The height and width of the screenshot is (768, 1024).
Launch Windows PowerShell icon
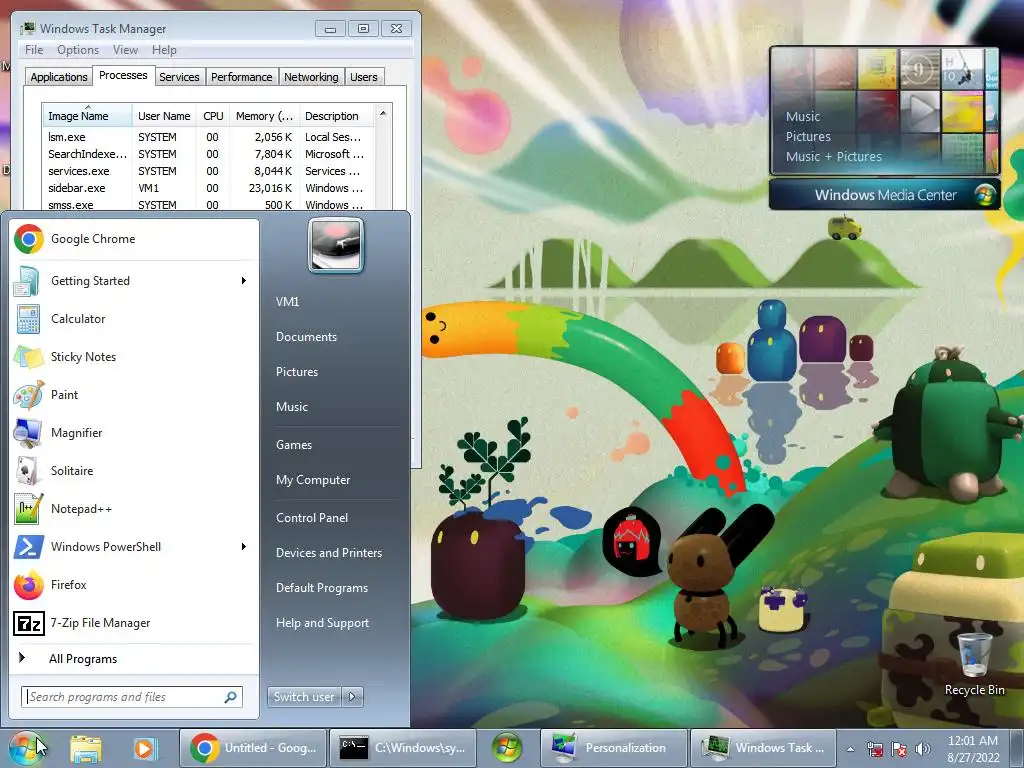pos(28,547)
